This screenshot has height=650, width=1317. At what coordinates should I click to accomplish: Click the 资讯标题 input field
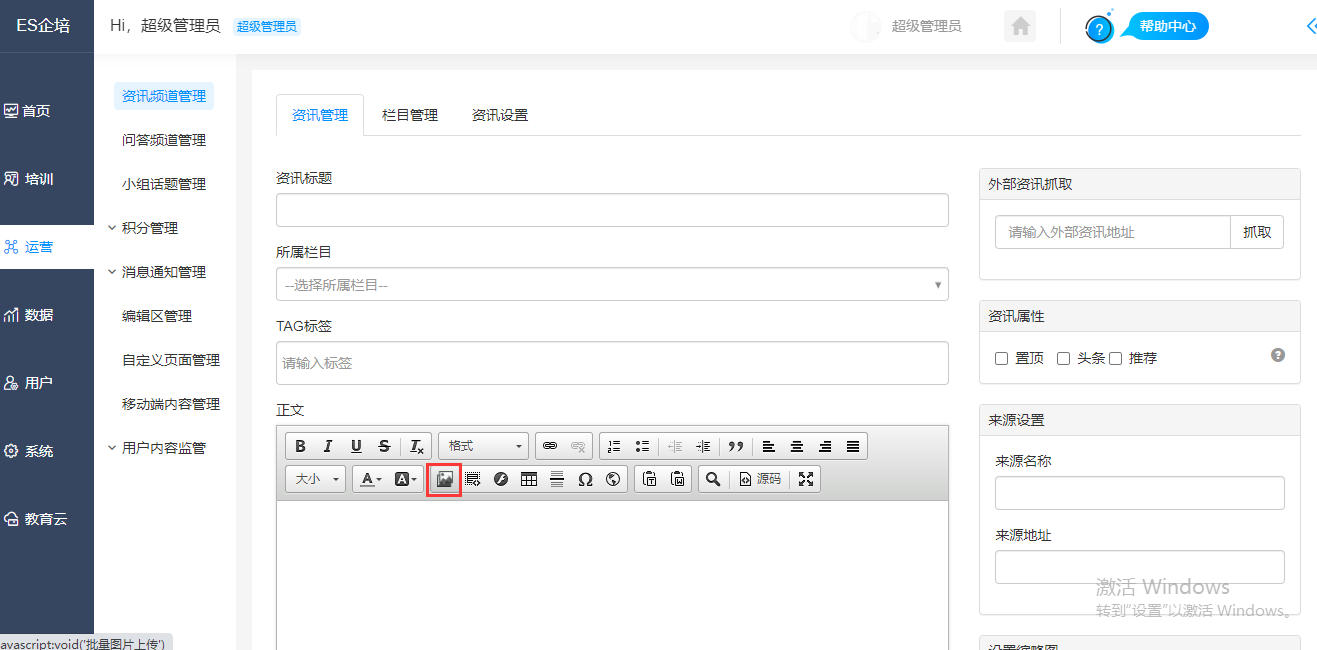[611, 211]
